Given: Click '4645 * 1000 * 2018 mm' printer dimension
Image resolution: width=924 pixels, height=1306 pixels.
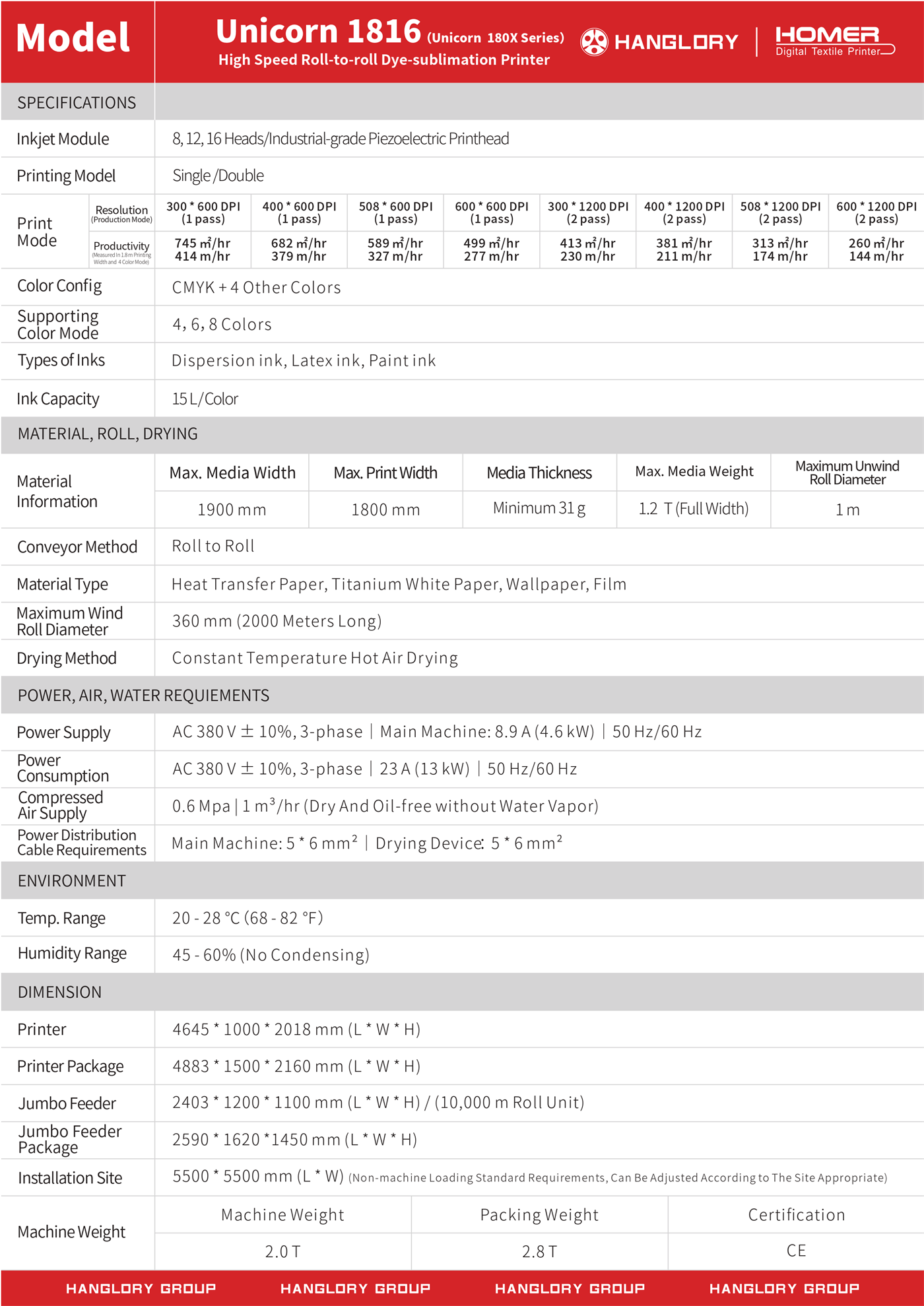Looking at the screenshot, I should tap(258, 1029).
